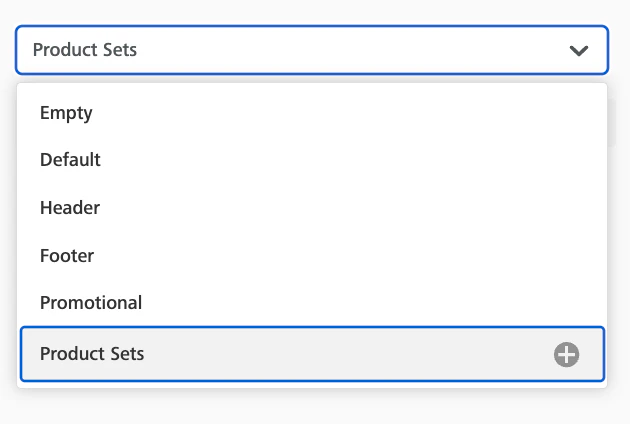Pick the Header option
The image size is (630, 424).
click(x=70, y=208)
